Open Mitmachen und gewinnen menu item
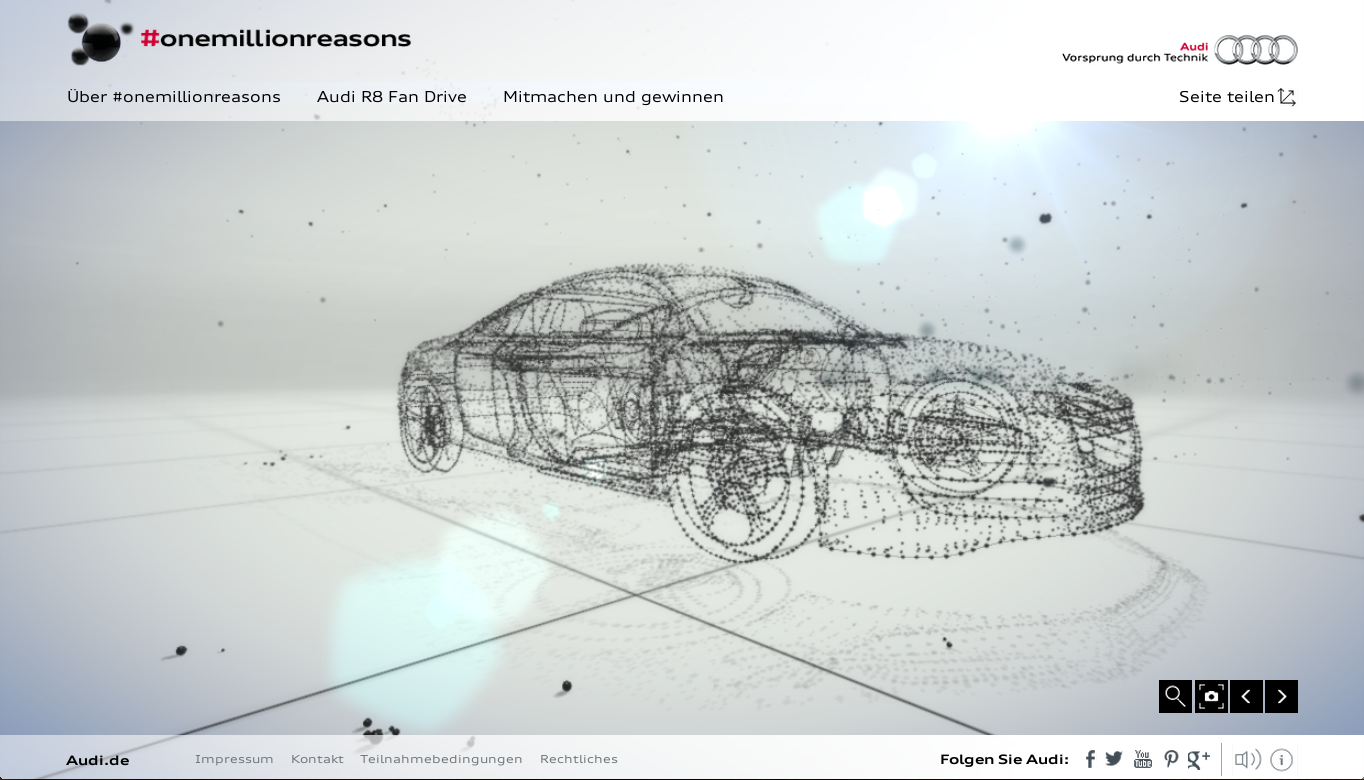 613,97
